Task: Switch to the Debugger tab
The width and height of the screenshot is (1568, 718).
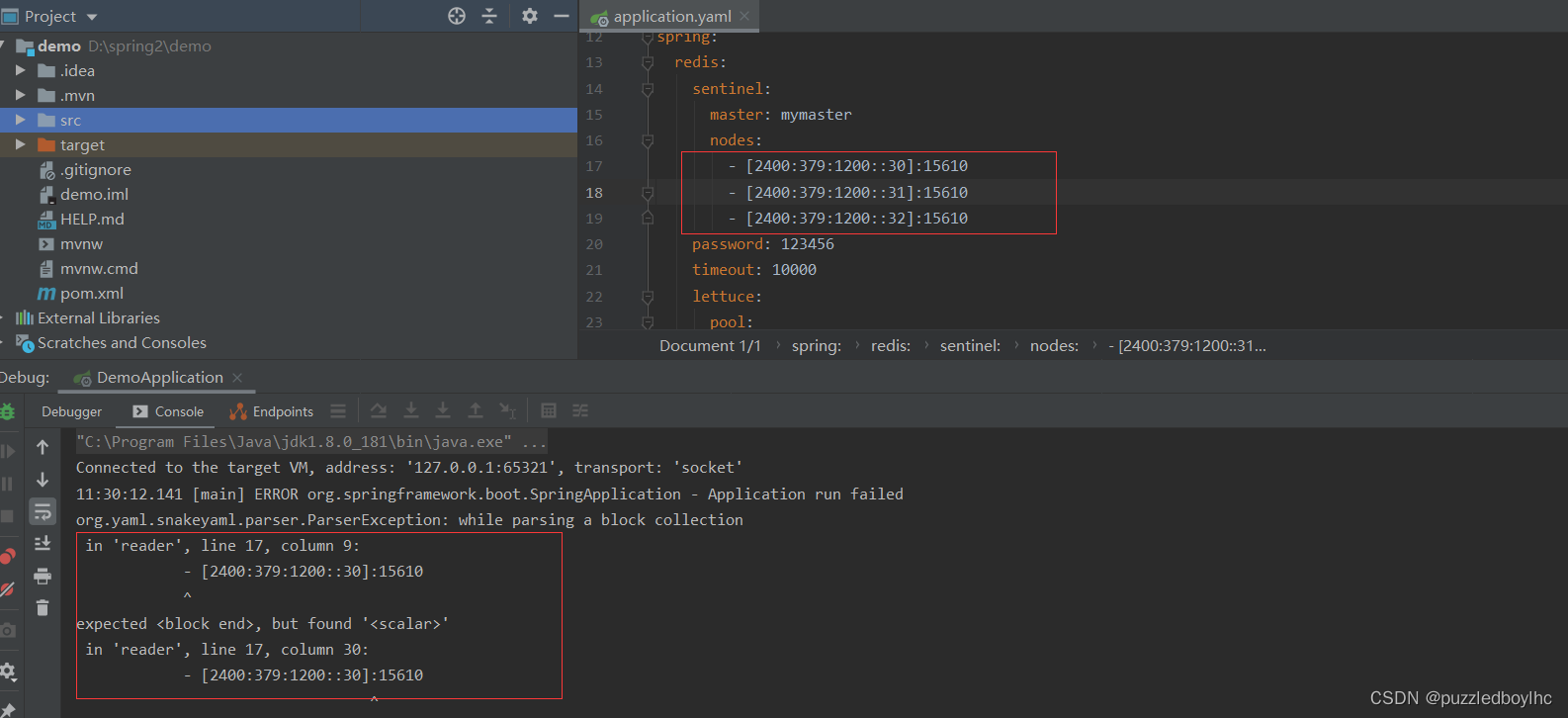Action: pos(71,411)
